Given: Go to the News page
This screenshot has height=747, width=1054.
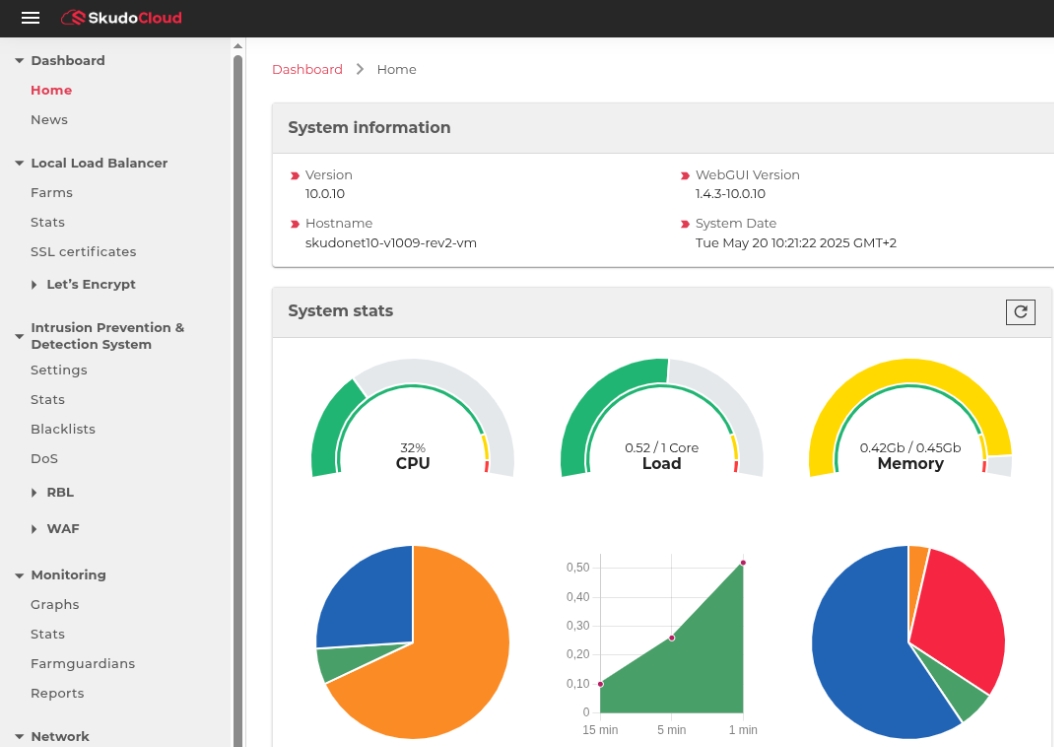Looking at the screenshot, I should pyautogui.click(x=49, y=120).
